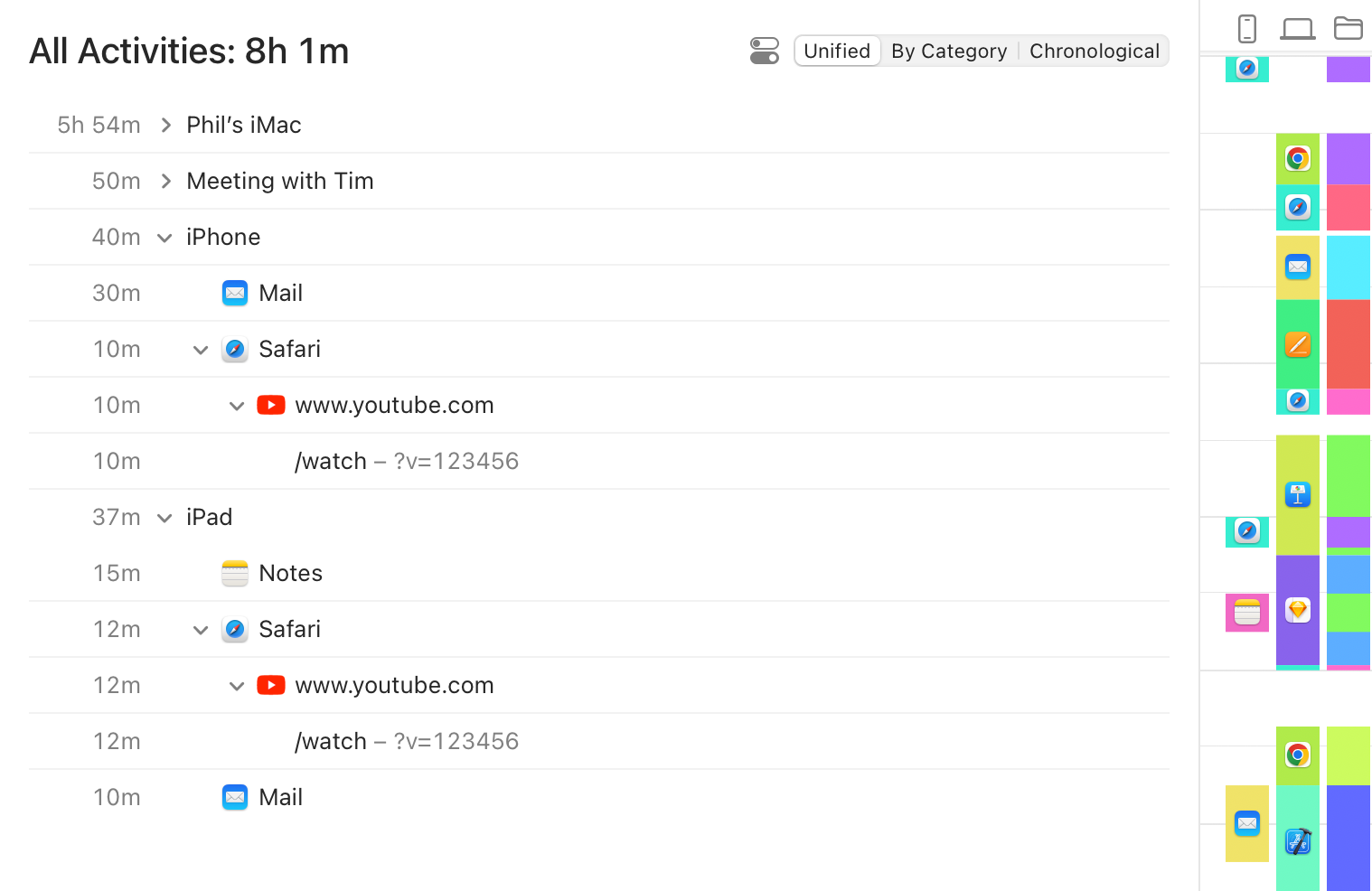Collapse the iPhone device group
The height and width of the screenshot is (891, 1372).
(164, 238)
